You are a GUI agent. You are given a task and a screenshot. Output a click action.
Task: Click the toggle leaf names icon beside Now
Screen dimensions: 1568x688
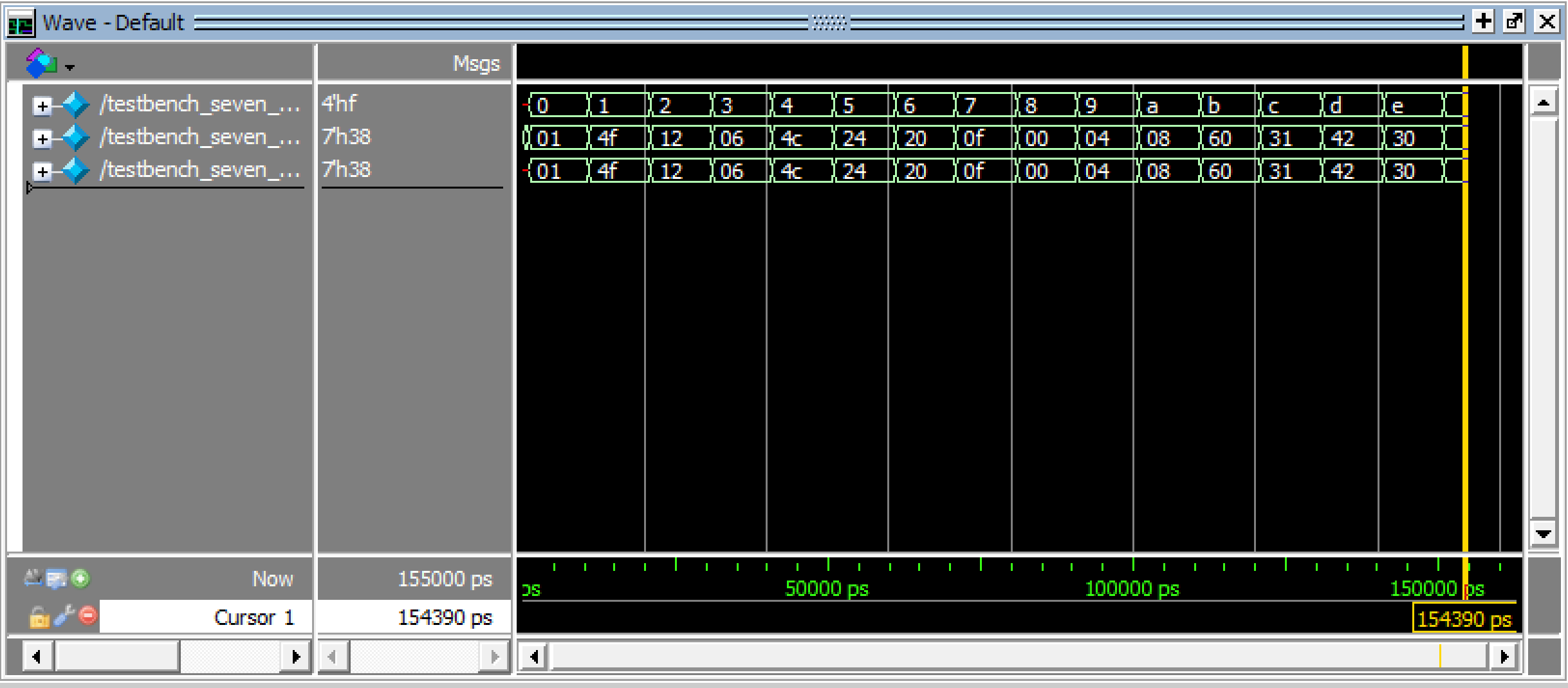tap(33, 579)
